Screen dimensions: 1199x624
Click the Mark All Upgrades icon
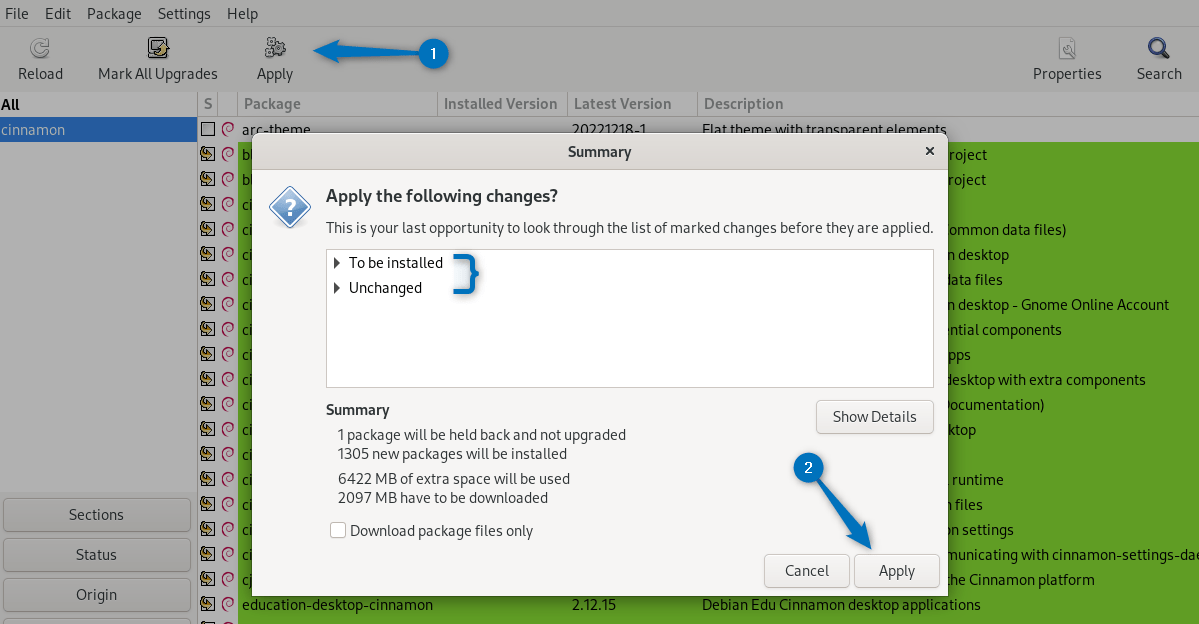click(x=157, y=46)
